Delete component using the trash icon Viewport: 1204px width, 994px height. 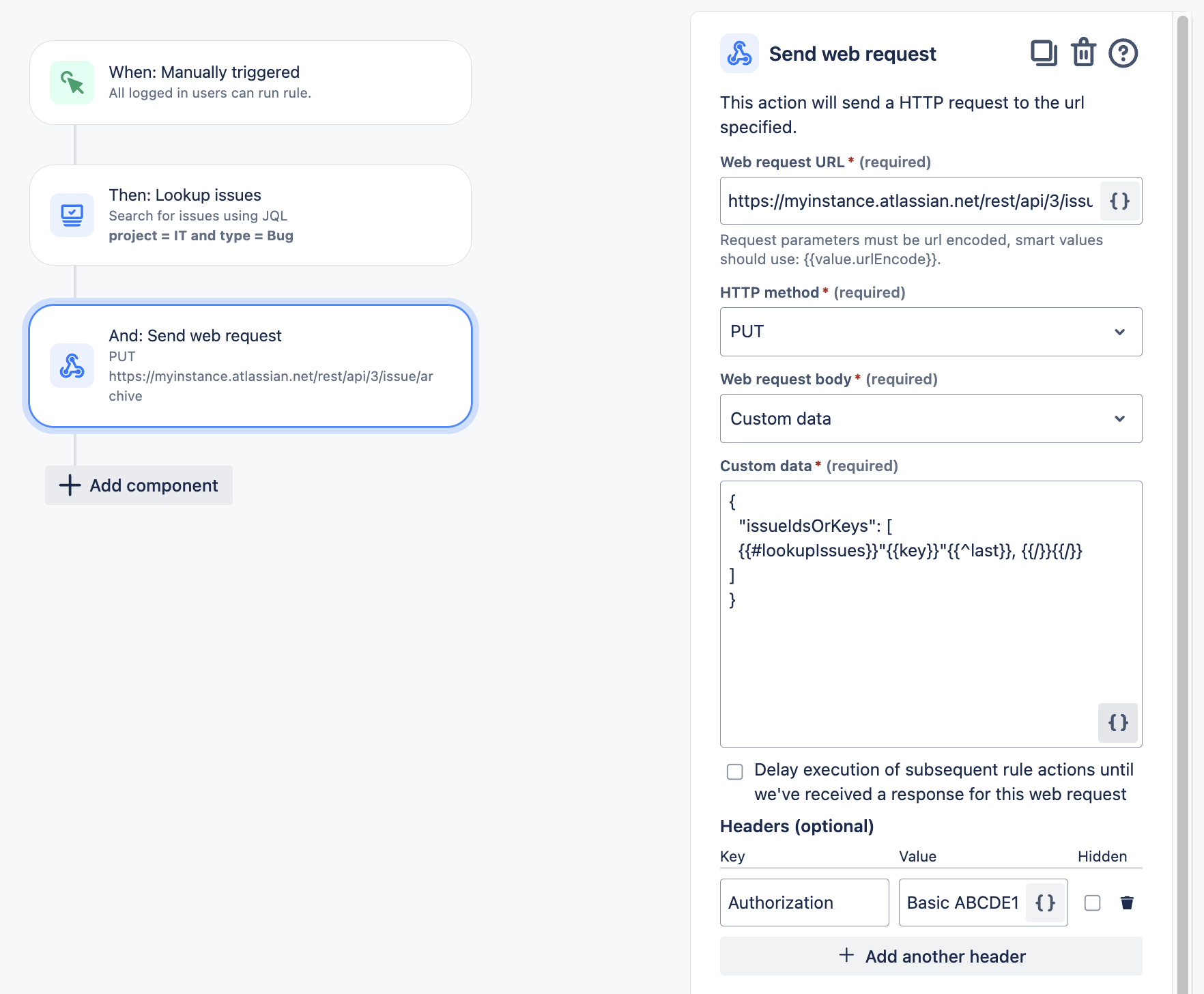1083,53
